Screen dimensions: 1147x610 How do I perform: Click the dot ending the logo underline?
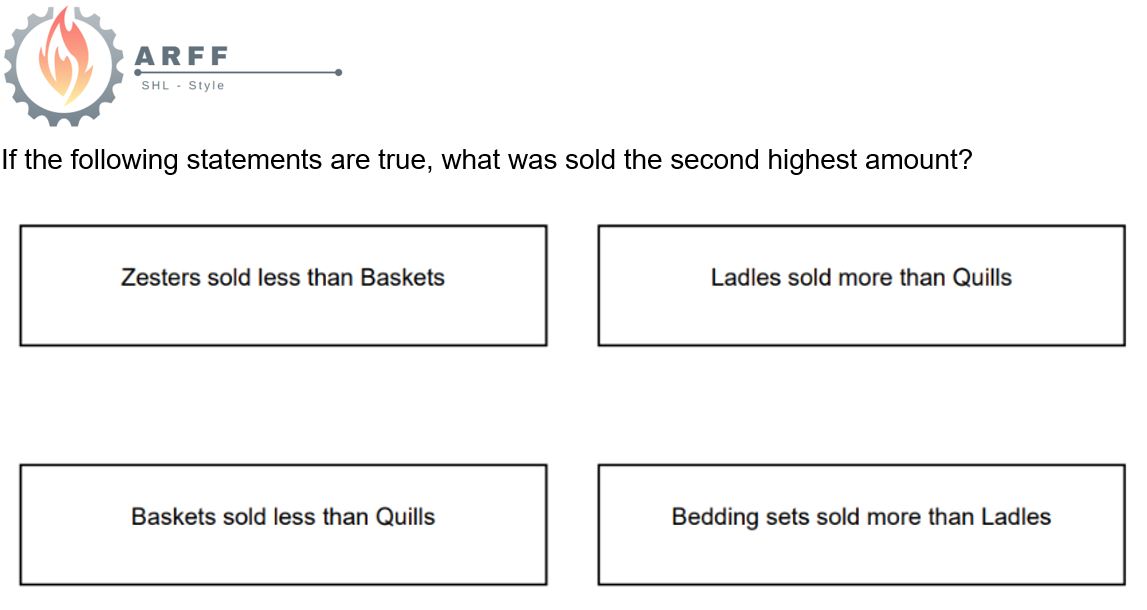(338, 72)
